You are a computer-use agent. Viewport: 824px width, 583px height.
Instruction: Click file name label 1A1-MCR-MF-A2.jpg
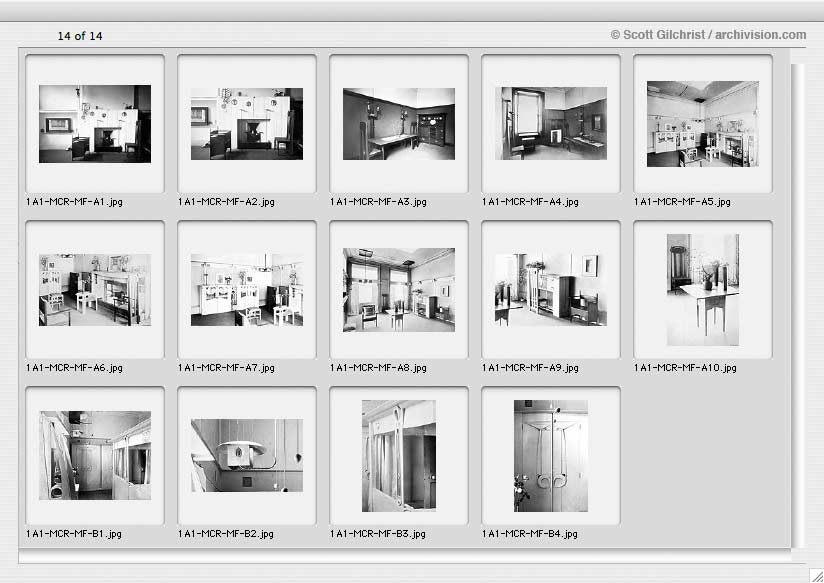[226, 202]
